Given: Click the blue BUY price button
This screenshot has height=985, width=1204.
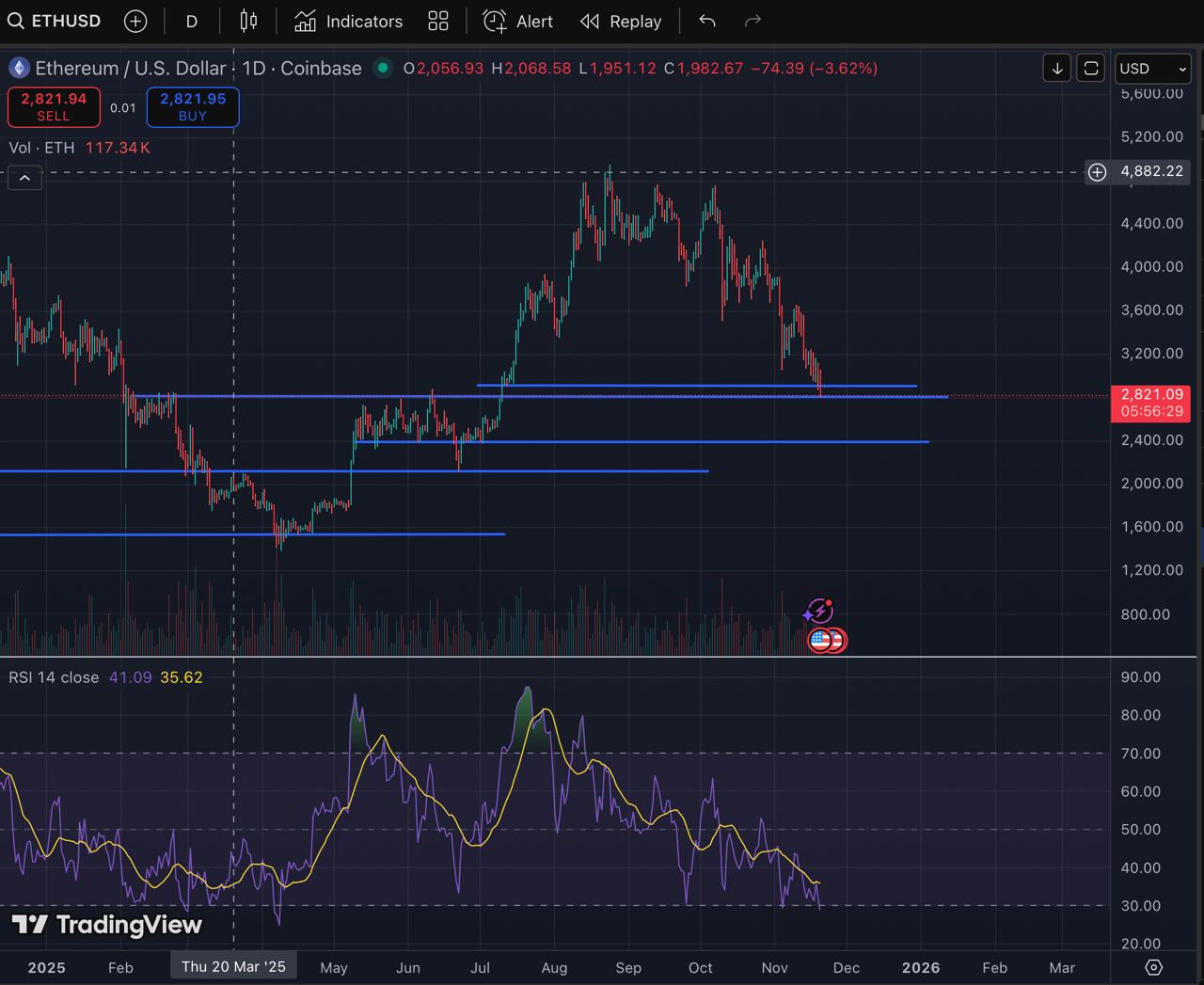Looking at the screenshot, I should click(x=193, y=106).
